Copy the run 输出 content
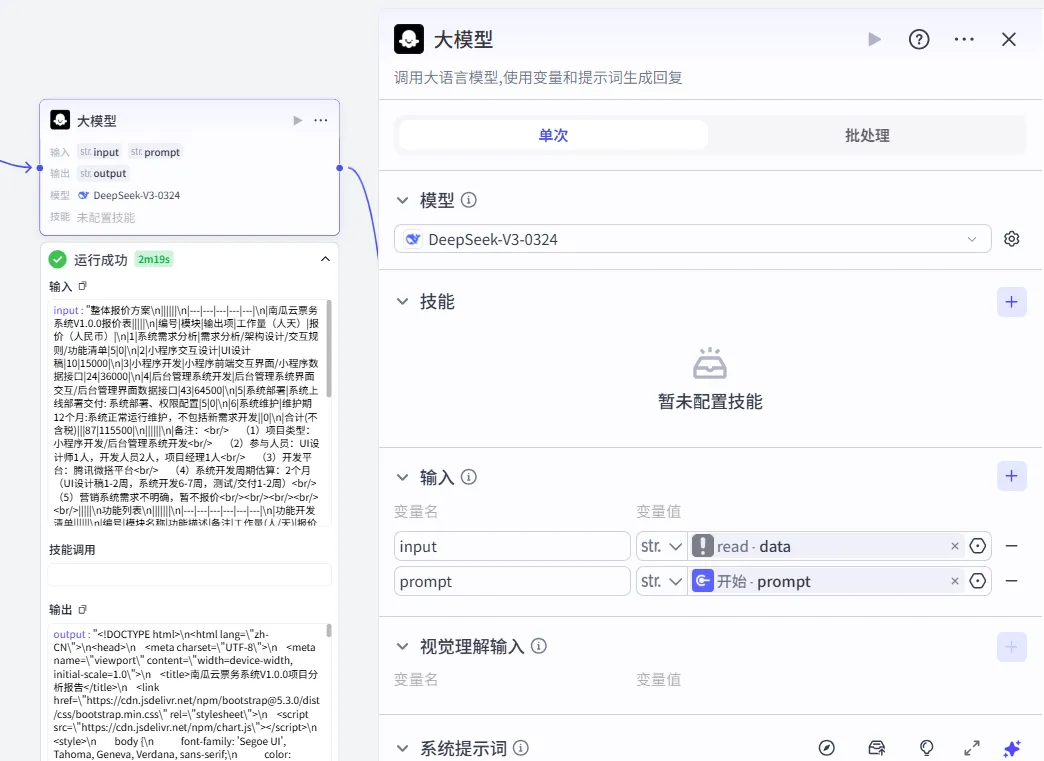This screenshot has height=761, width=1044. [83, 609]
